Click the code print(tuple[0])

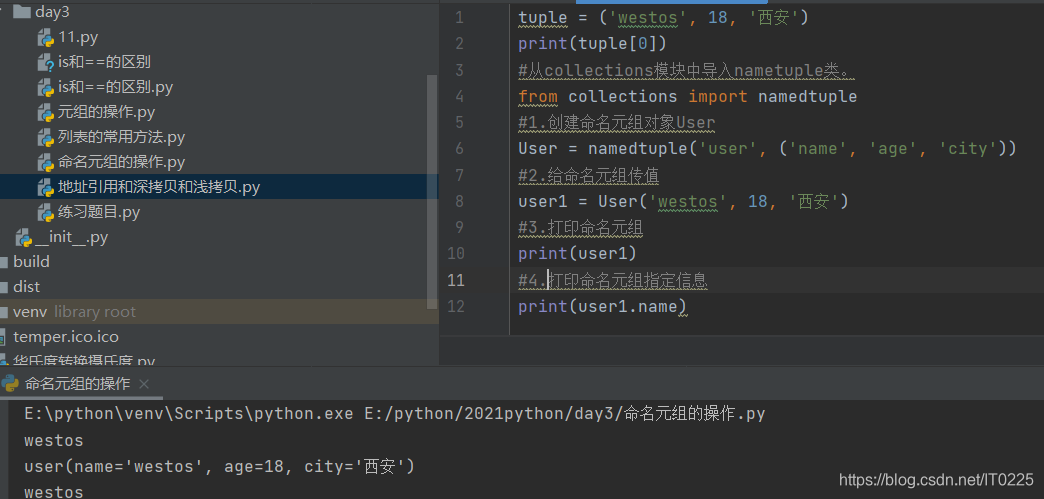coord(592,44)
